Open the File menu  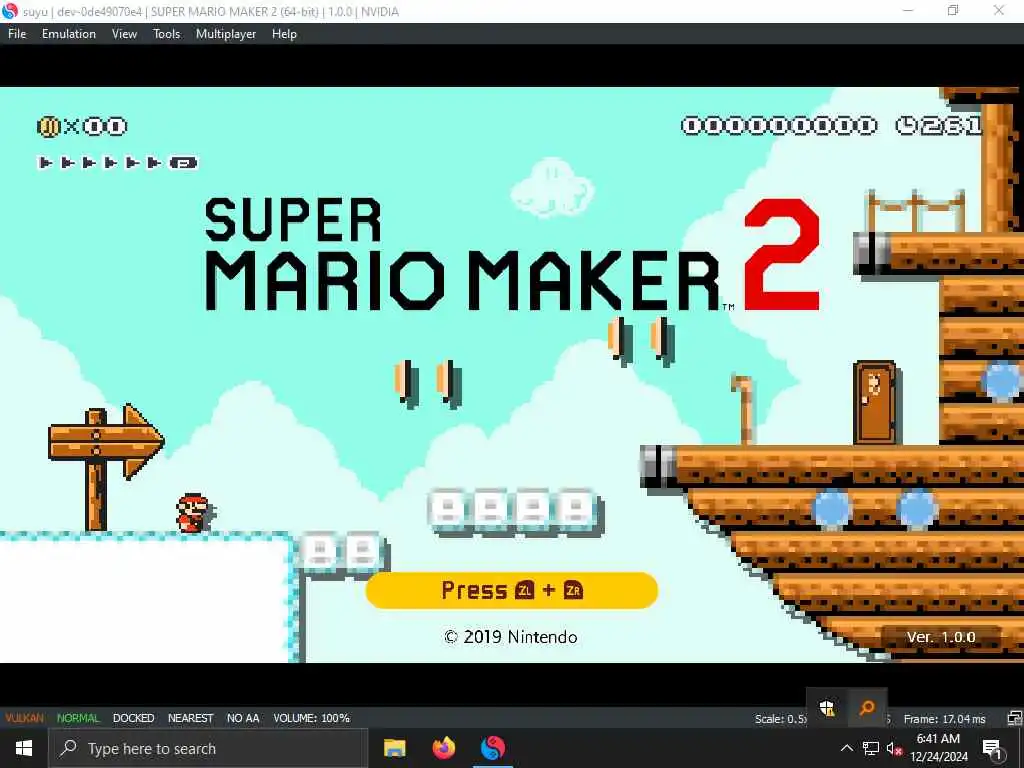[x=17, y=34]
